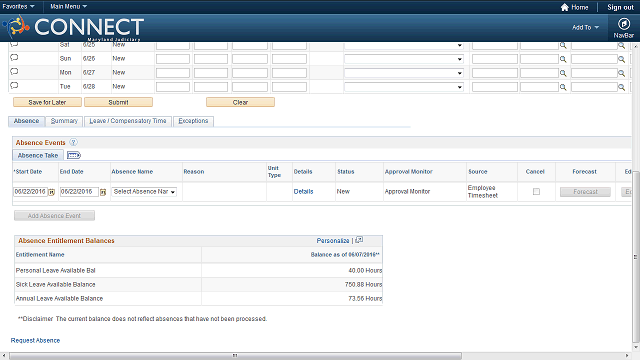Click the Add Absence Event button
Screen dimensions: 640x360
pos(54,216)
